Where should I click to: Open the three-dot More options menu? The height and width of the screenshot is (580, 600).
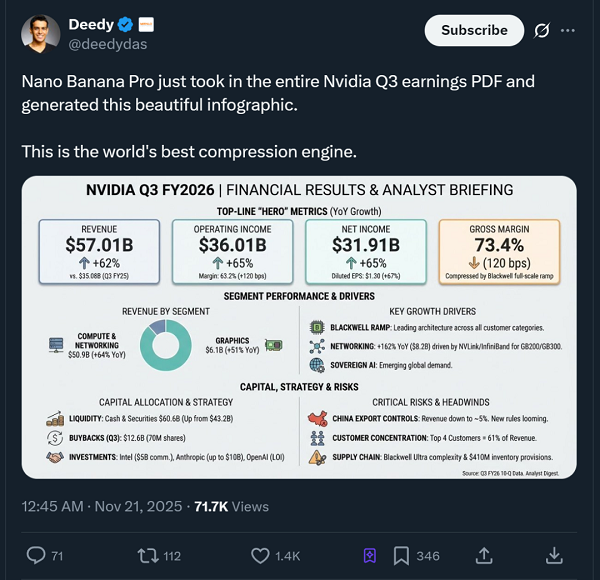[x=568, y=30]
